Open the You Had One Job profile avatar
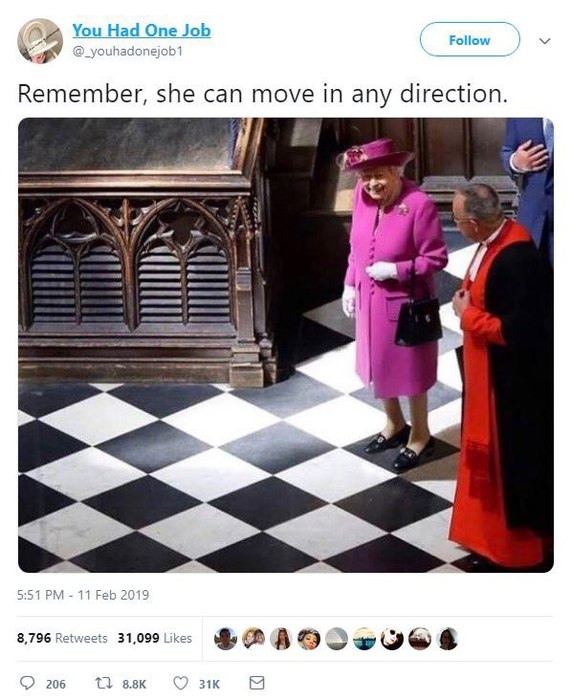The height and width of the screenshot is (700, 571). pyautogui.click(x=40, y=41)
